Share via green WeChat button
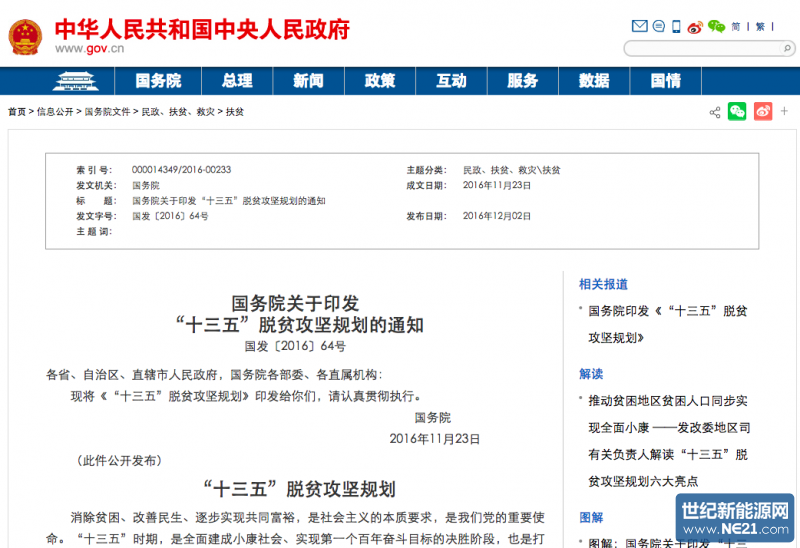Image resolution: width=800 pixels, height=548 pixels. click(x=737, y=112)
